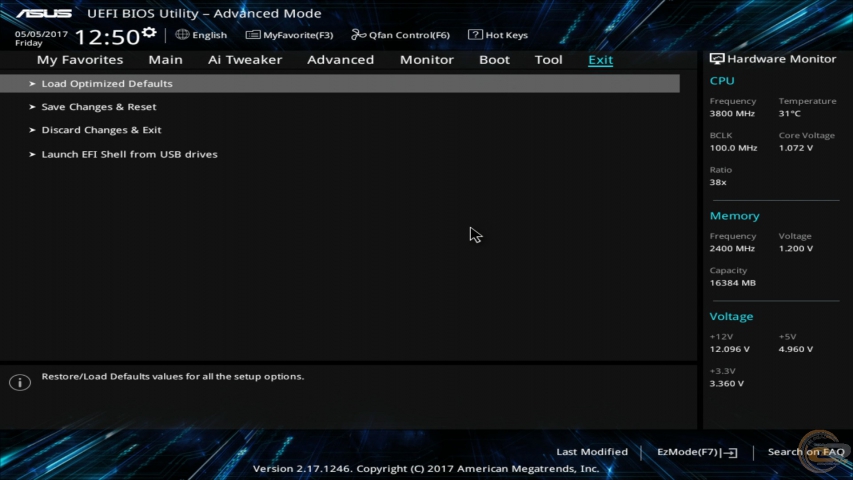Open the English language selector
This screenshot has height=480, width=853.
tap(209, 35)
